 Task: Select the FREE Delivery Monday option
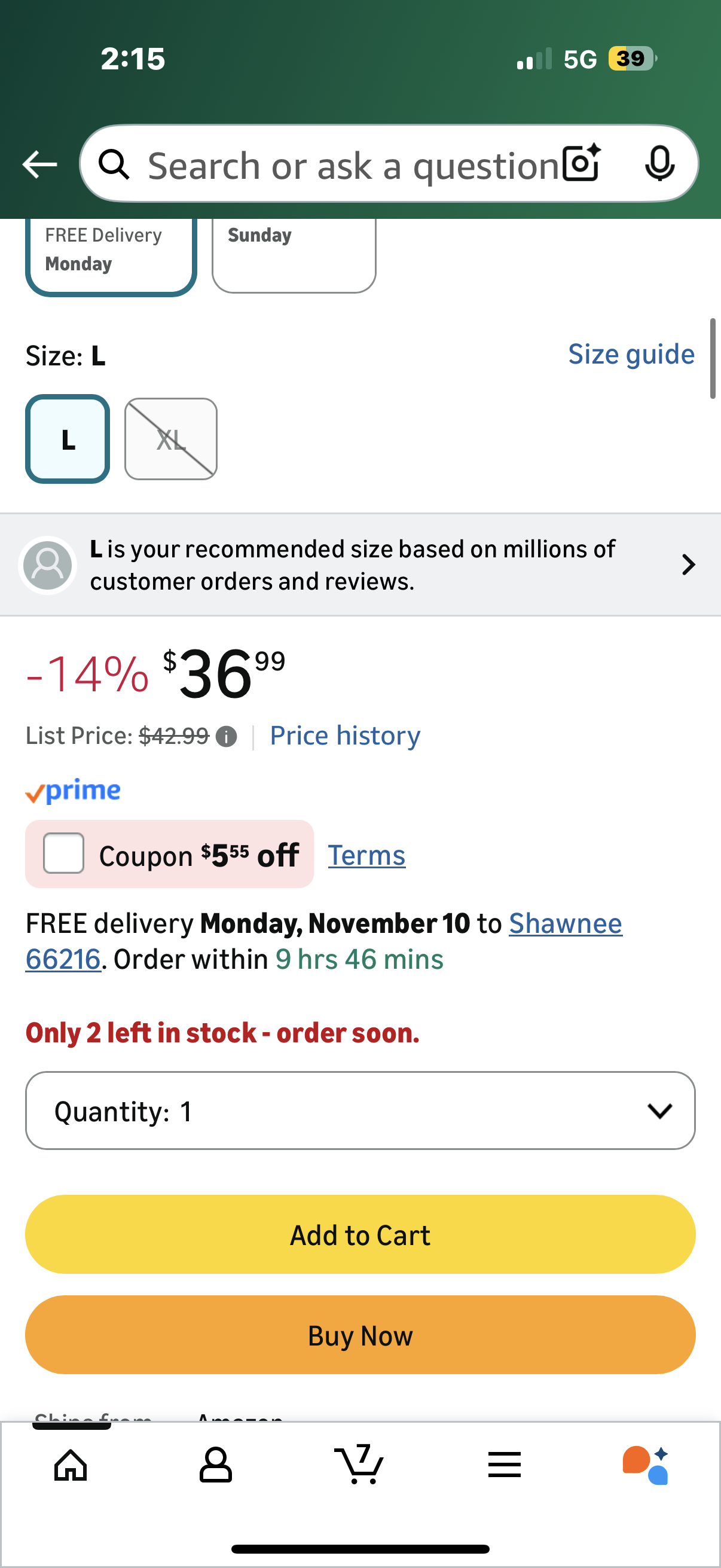(x=111, y=252)
